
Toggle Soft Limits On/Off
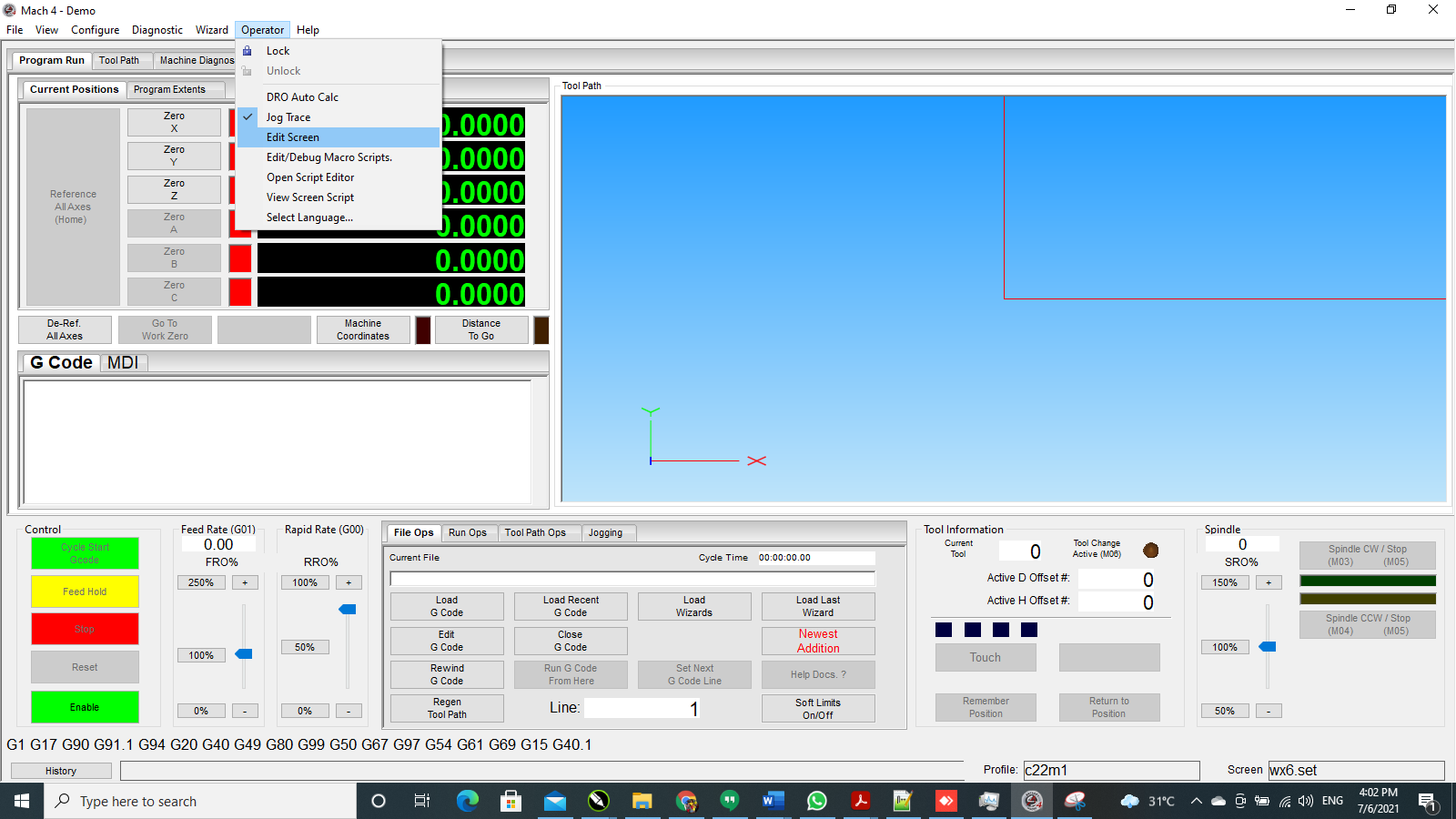point(817,708)
